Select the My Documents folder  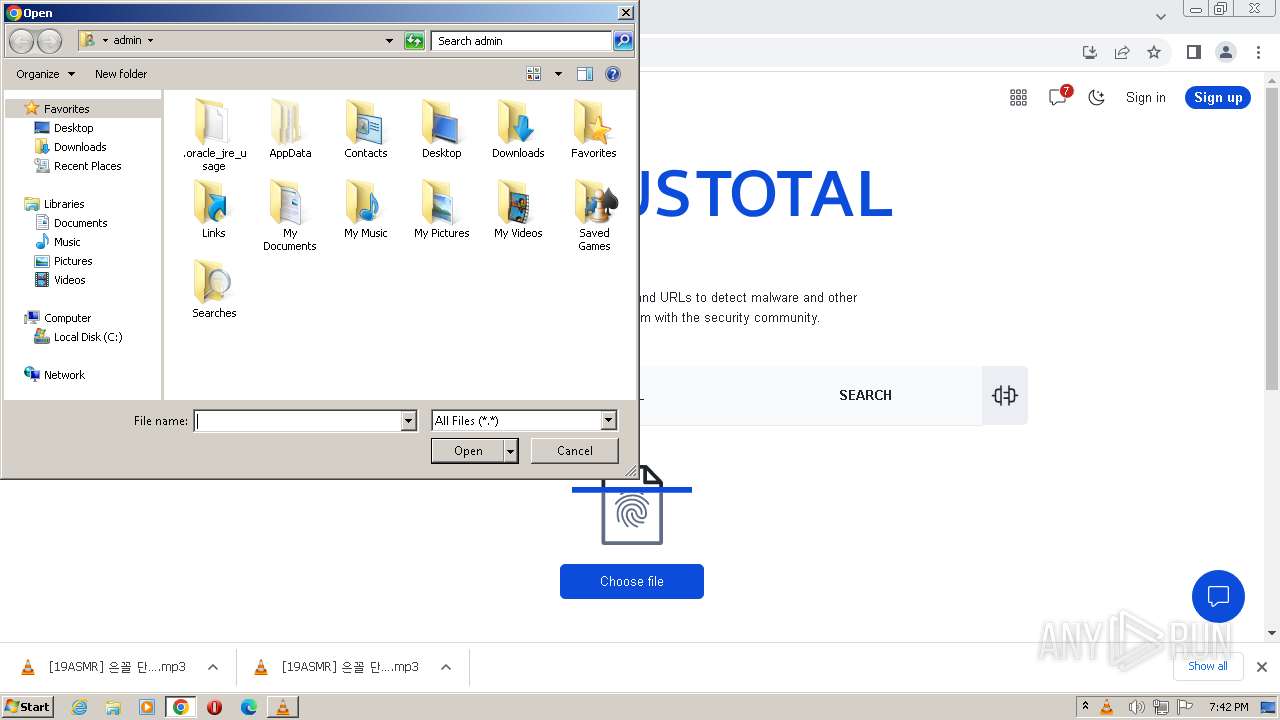click(x=290, y=214)
